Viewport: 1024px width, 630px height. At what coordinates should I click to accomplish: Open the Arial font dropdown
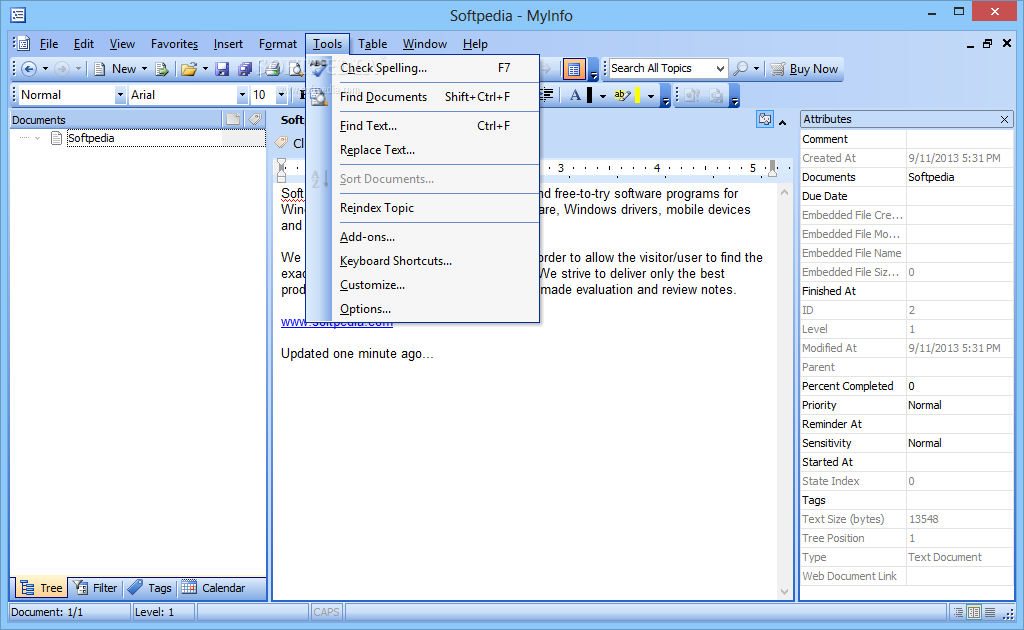(242, 95)
